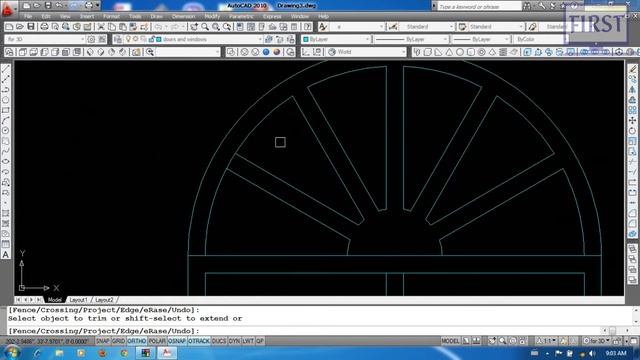Open the Draw menu
This screenshot has height=360, width=640.
[x=156, y=16]
